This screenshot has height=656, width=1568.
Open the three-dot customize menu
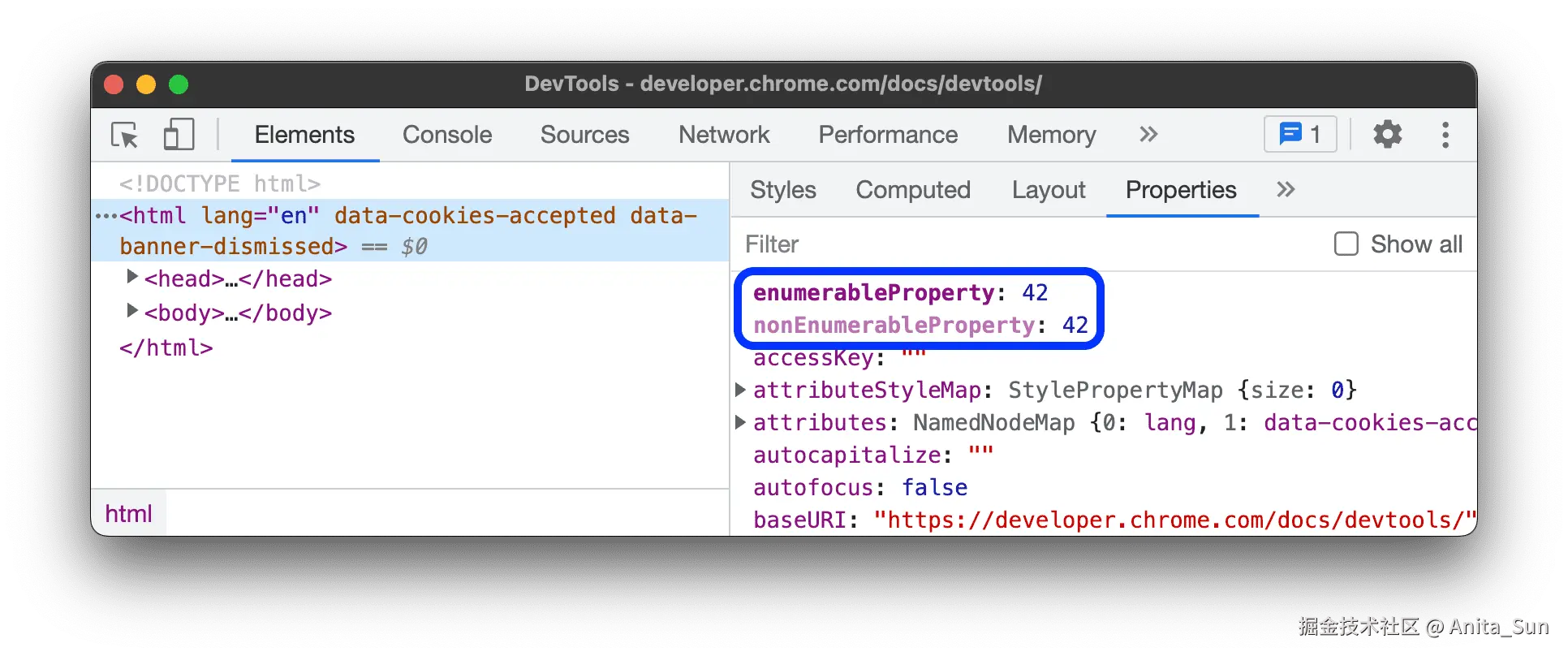point(1445,135)
